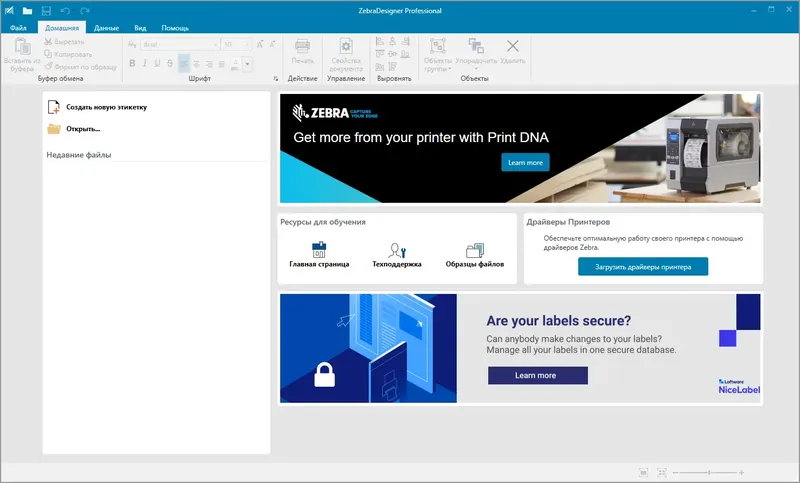
Task: Align objects to the right edge
Action: [x=405, y=41]
